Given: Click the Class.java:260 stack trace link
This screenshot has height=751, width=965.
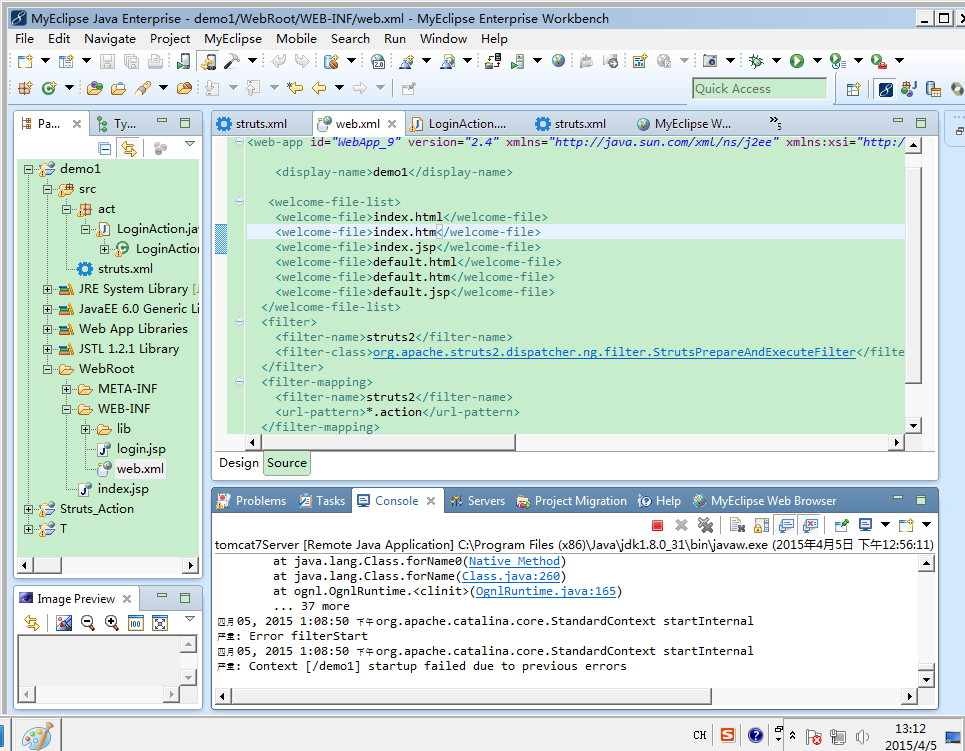Looking at the screenshot, I should [511, 577].
